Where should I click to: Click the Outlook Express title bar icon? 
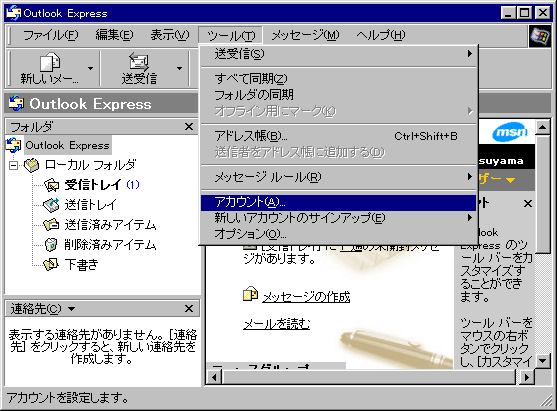click(x=14, y=13)
